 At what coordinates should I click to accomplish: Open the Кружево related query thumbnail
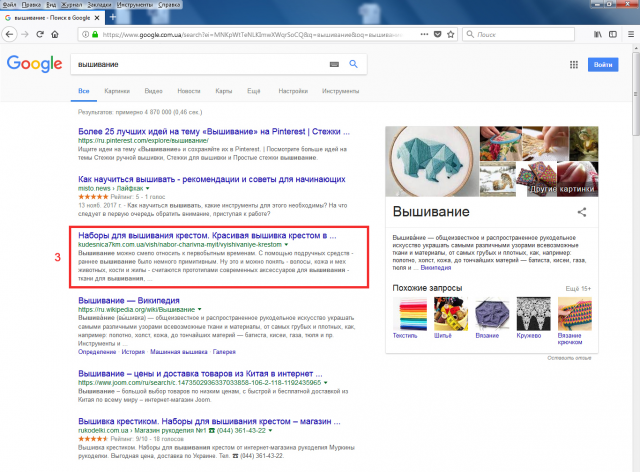pos(533,314)
